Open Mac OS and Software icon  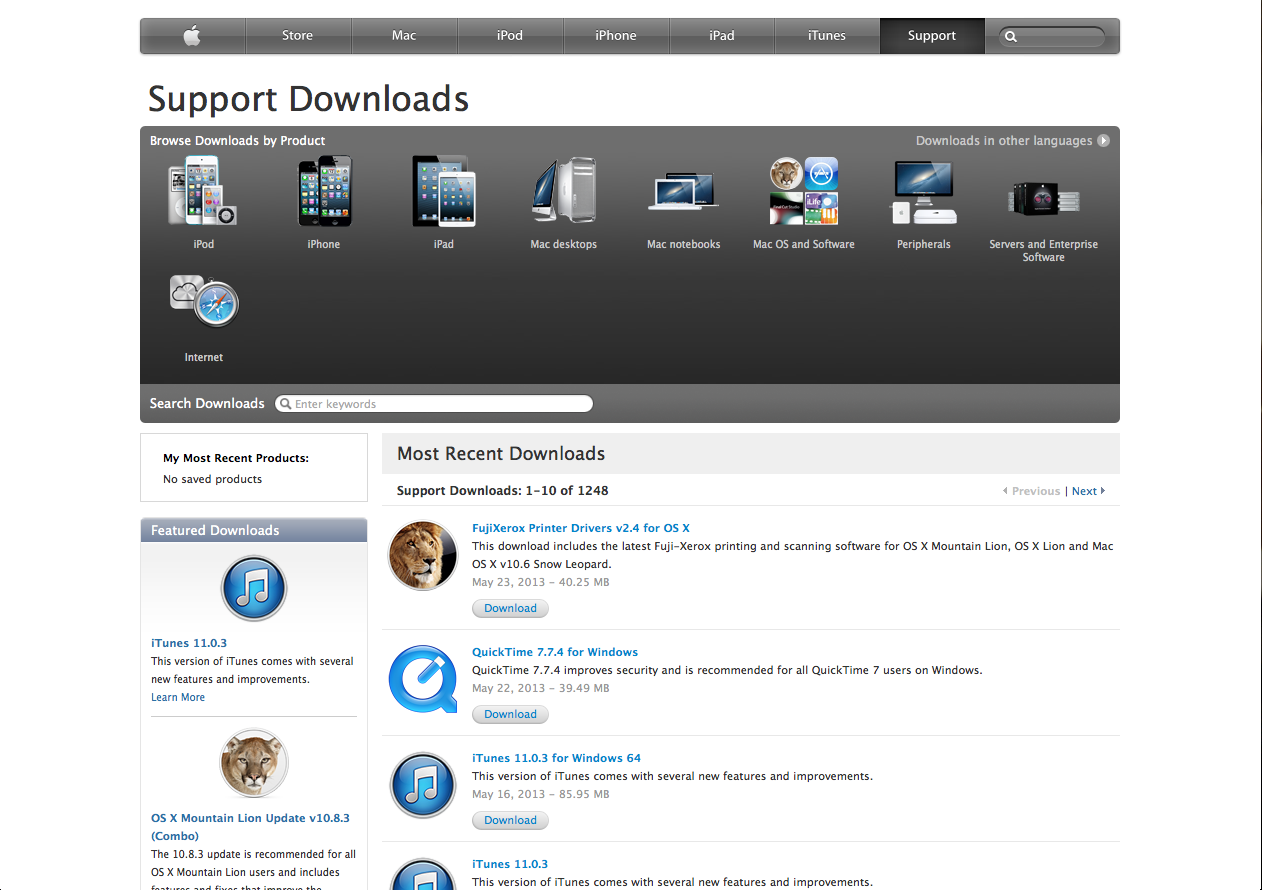(x=804, y=190)
